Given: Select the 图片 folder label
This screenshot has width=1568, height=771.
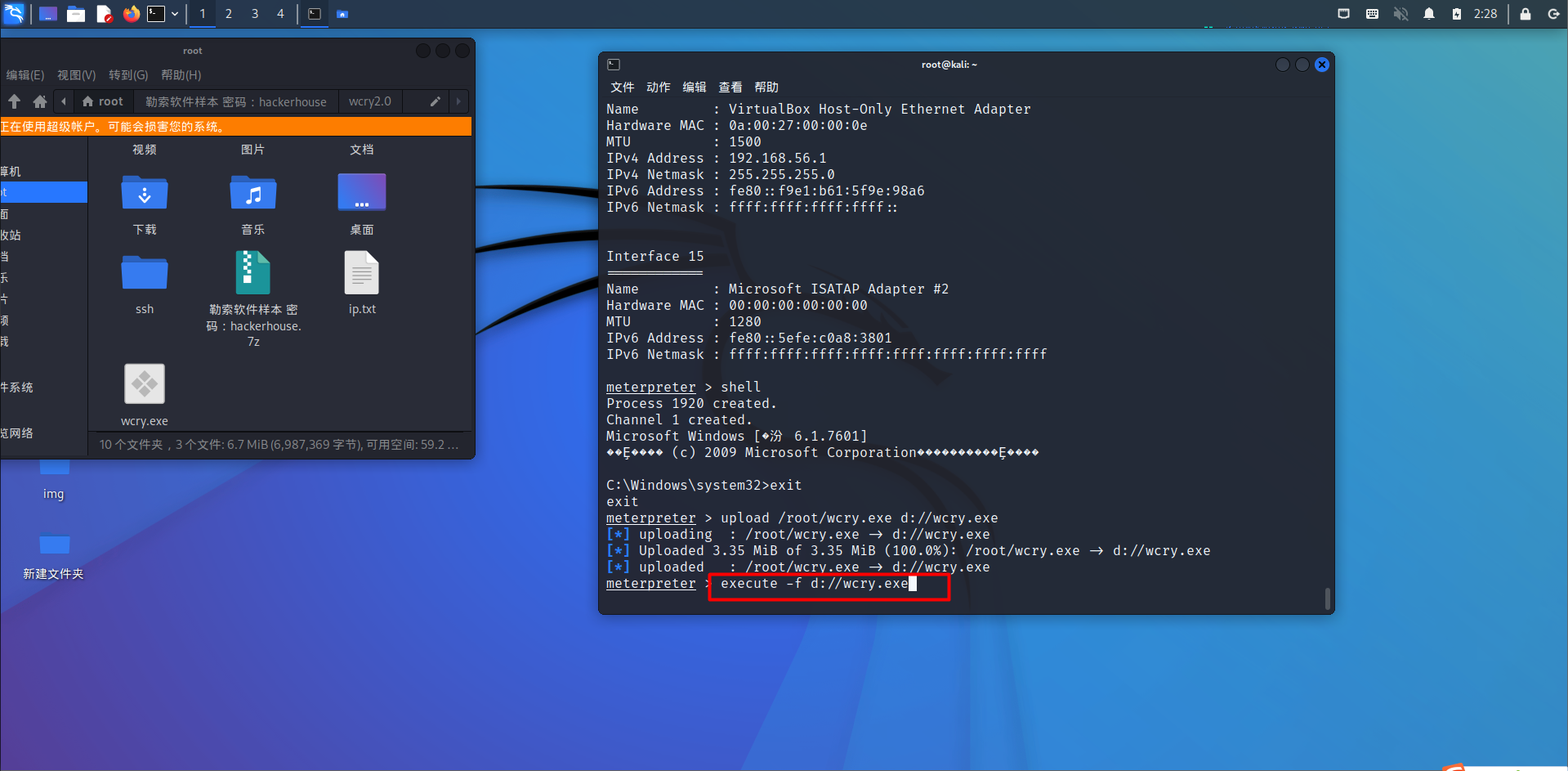Looking at the screenshot, I should point(253,150).
